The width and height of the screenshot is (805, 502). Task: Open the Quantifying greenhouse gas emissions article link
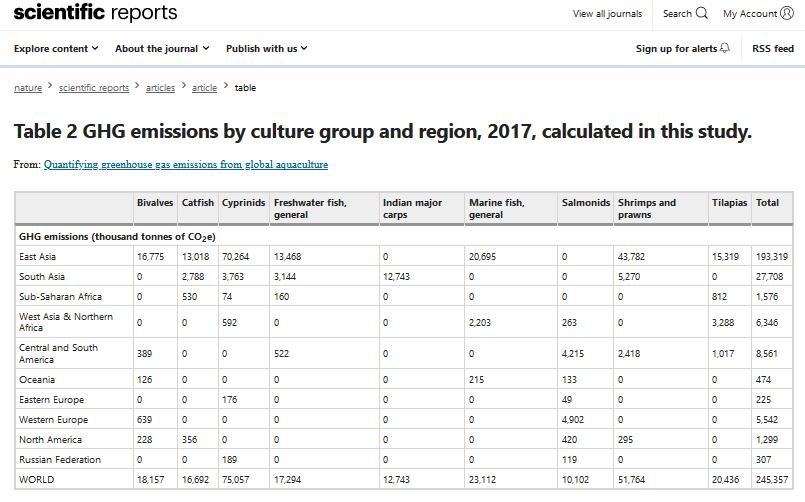185,164
